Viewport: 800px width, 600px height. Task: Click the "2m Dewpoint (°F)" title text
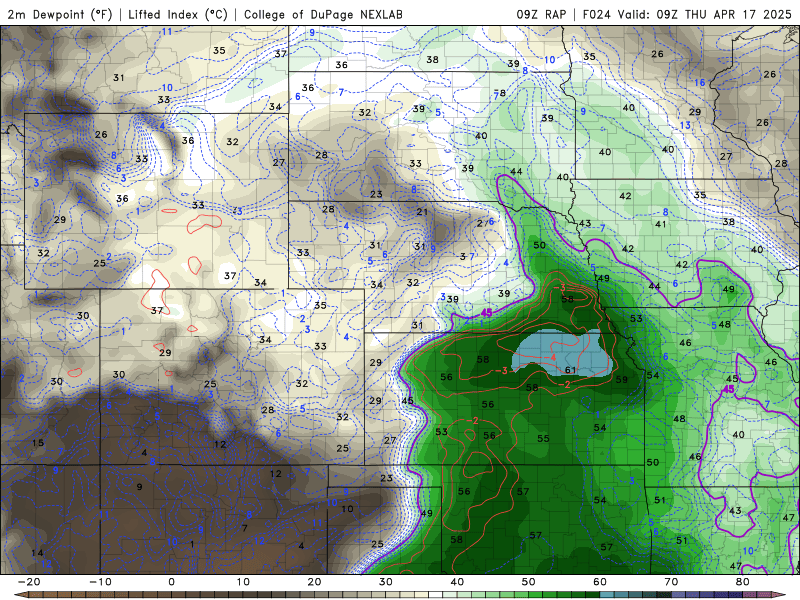60,14
